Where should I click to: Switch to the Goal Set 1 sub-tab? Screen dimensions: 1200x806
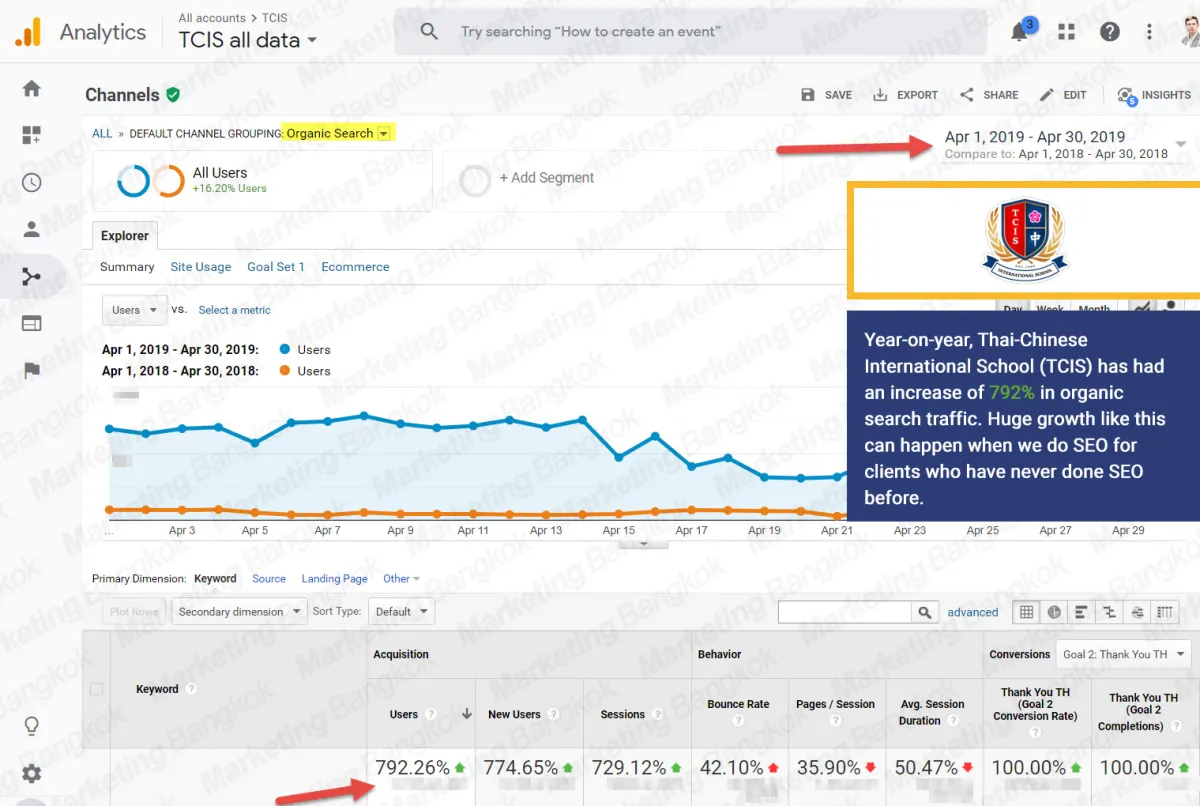(x=276, y=267)
